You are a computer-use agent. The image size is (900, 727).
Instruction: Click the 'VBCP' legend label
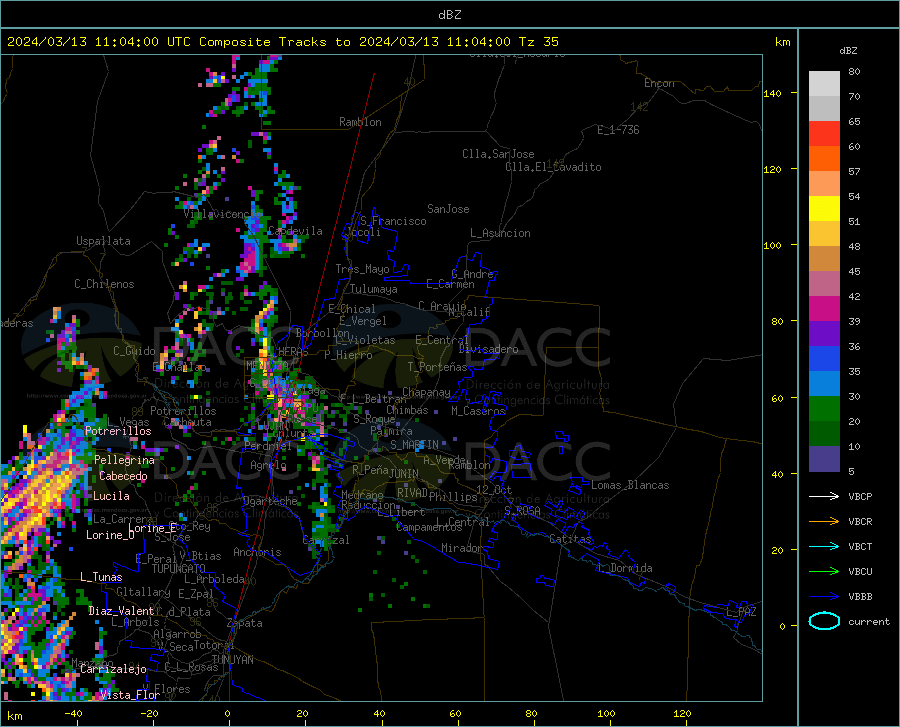tap(860, 497)
